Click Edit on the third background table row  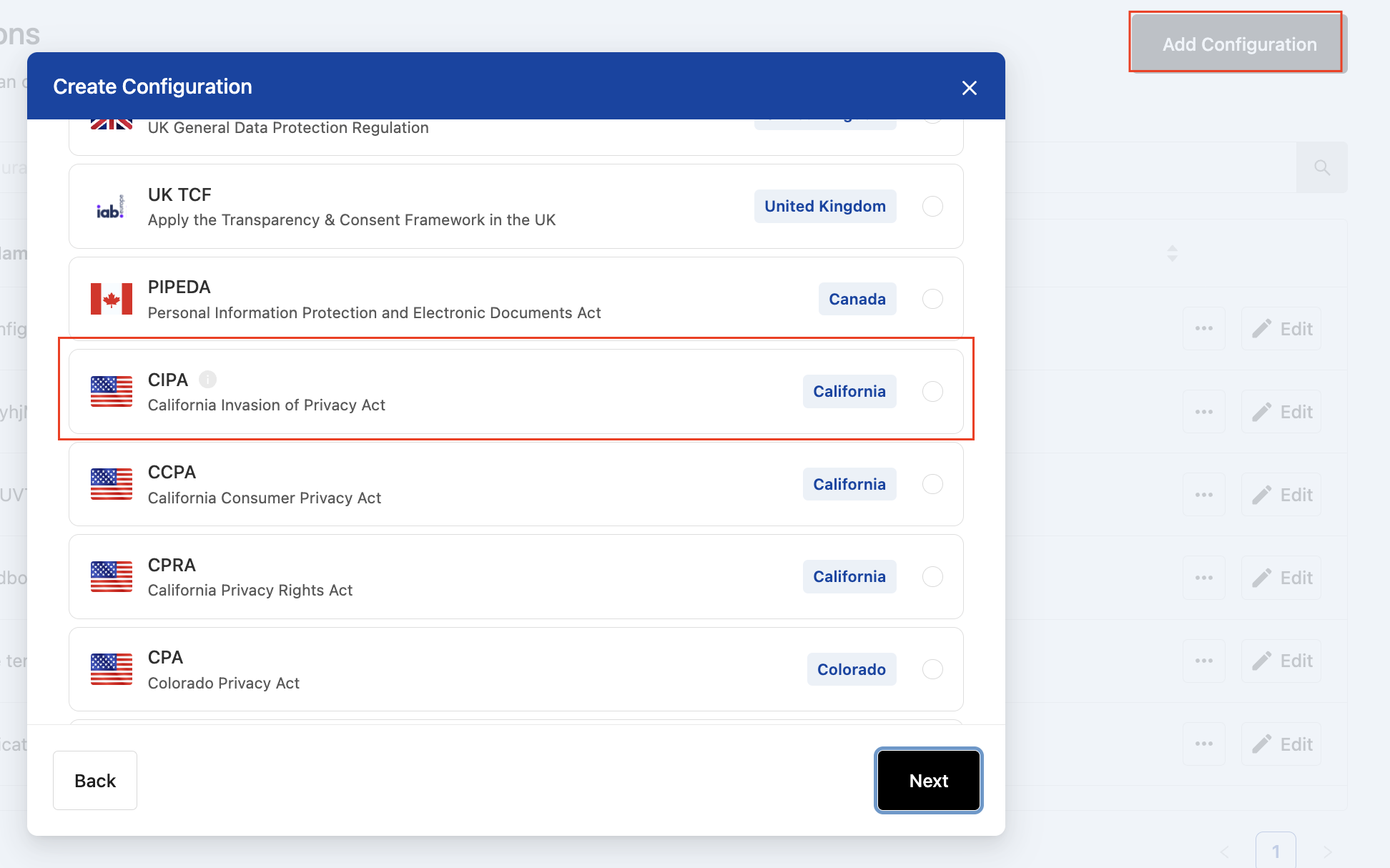tap(1281, 495)
